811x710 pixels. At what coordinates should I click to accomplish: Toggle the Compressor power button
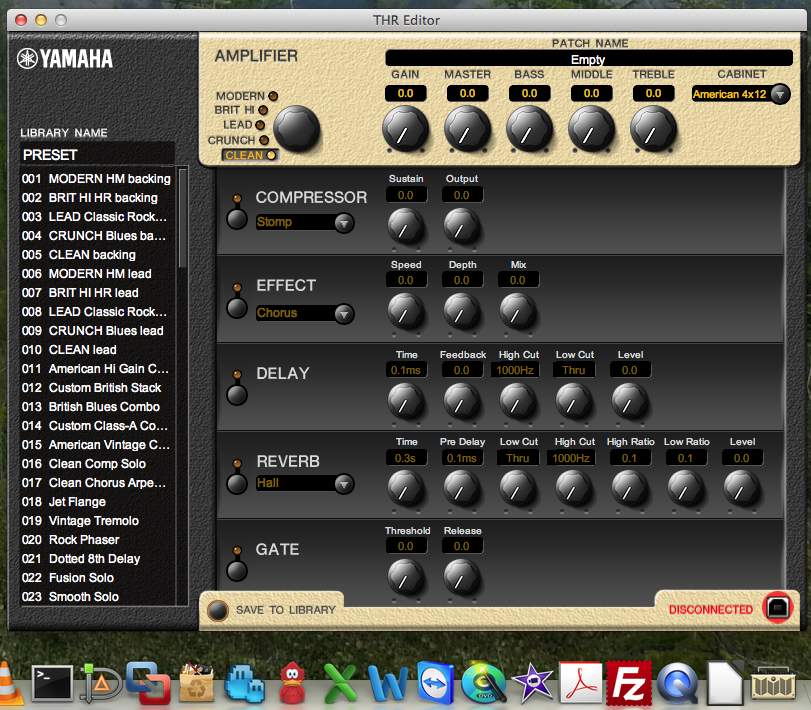[237, 218]
